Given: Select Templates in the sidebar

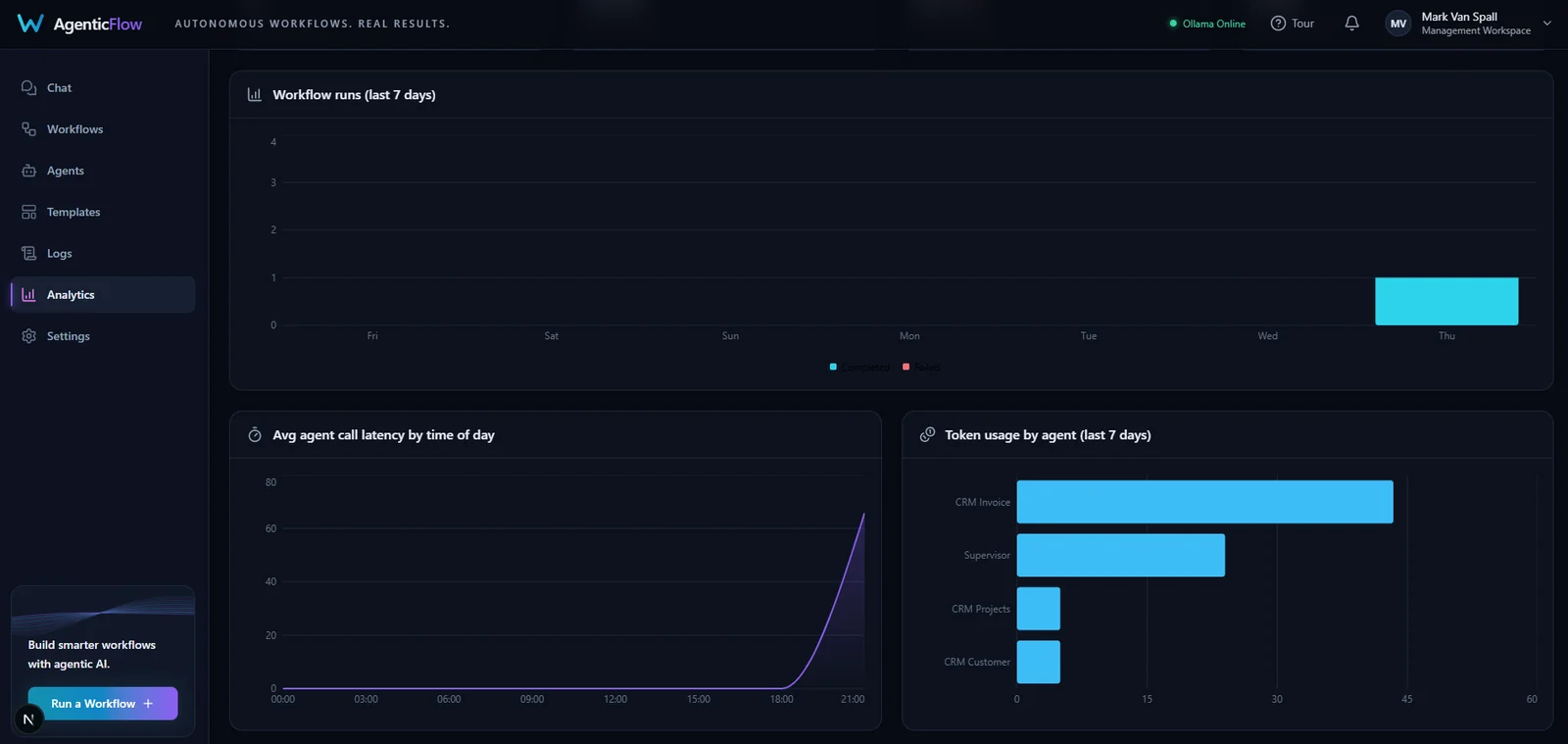Looking at the screenshot, I should (103, 212).
